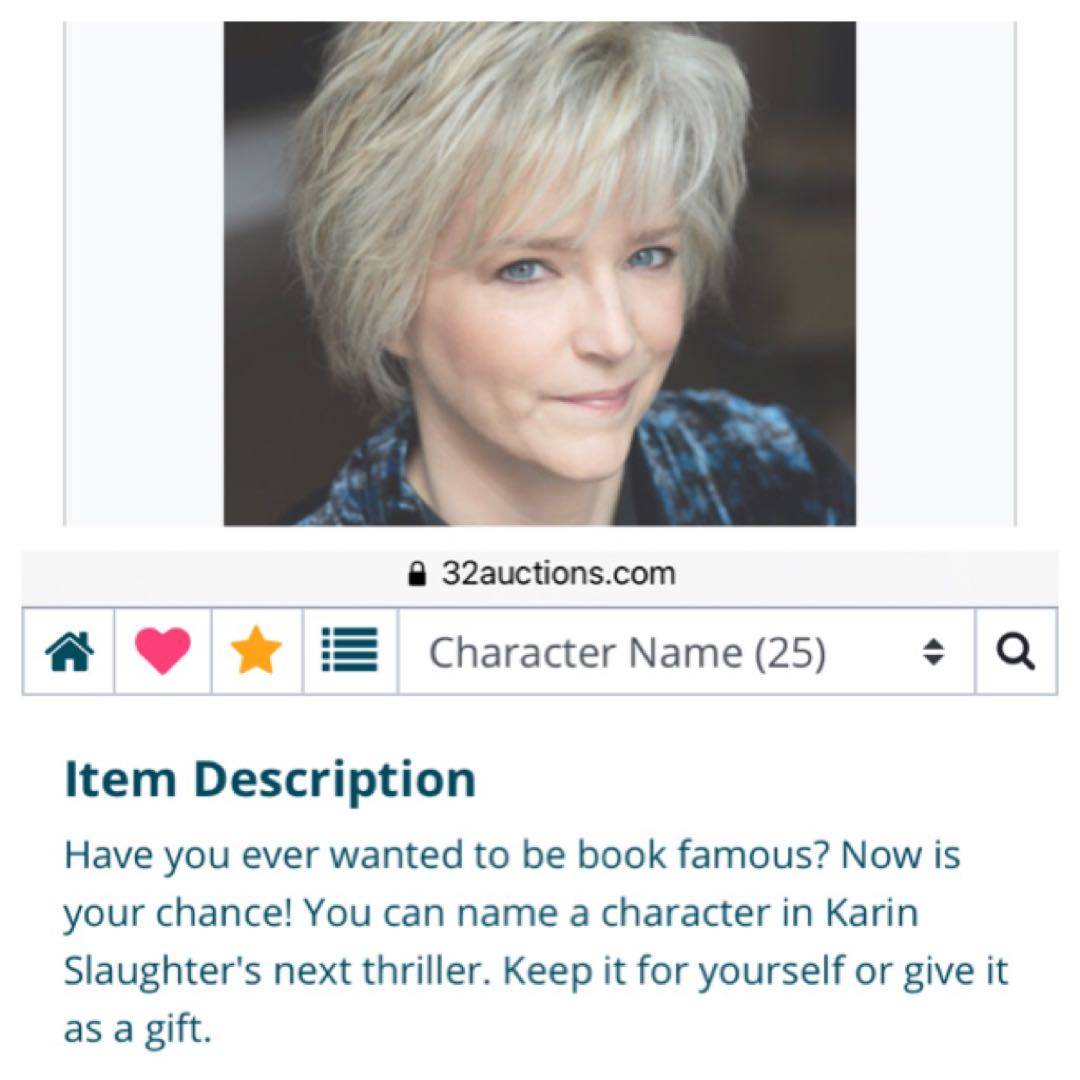Image resolution: width=1080 pixels, height=1080 pixels.
Task: Open search with the magnifying glass icon
Action: point(1015,651)
